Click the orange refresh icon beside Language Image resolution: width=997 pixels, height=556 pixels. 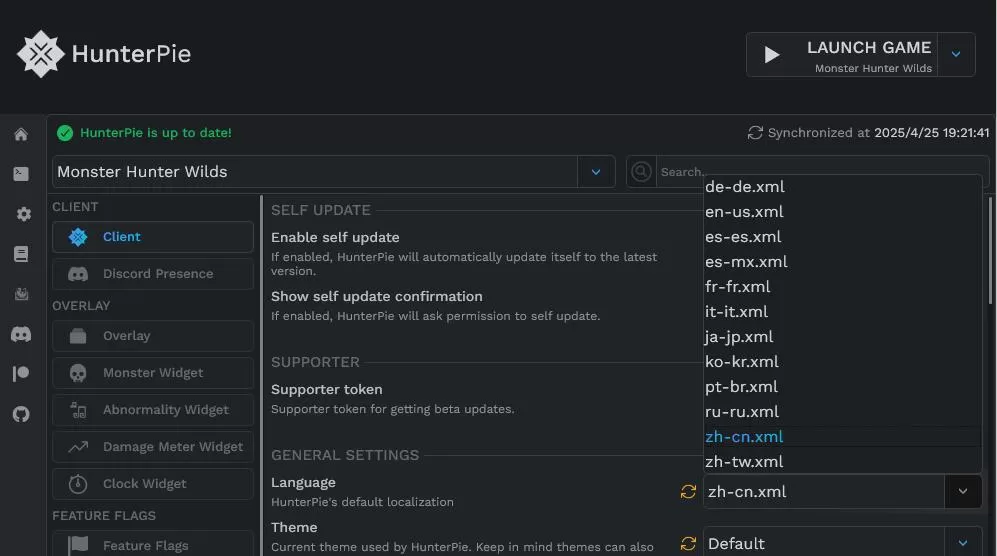(688, 491)
